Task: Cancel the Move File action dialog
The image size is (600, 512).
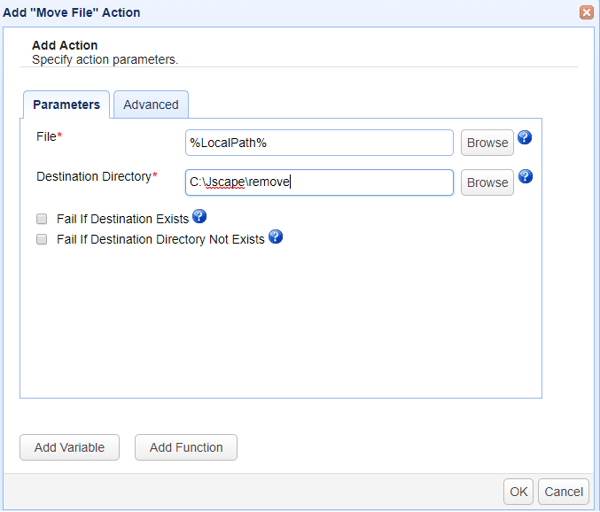Action: coord(563,491)
